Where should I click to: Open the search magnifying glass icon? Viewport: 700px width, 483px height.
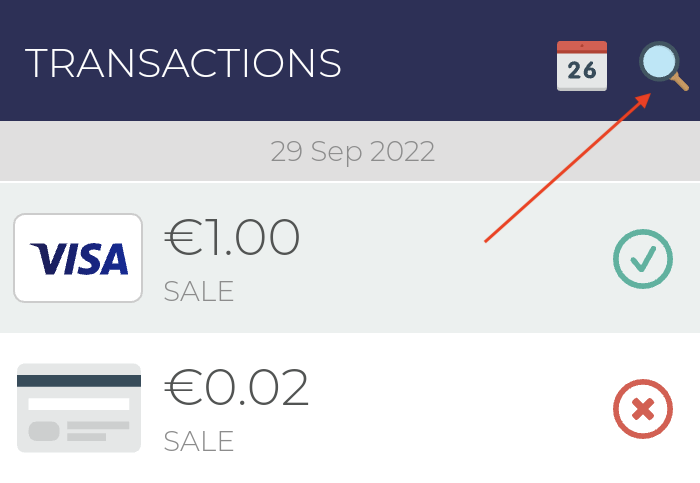click(660, 63)
